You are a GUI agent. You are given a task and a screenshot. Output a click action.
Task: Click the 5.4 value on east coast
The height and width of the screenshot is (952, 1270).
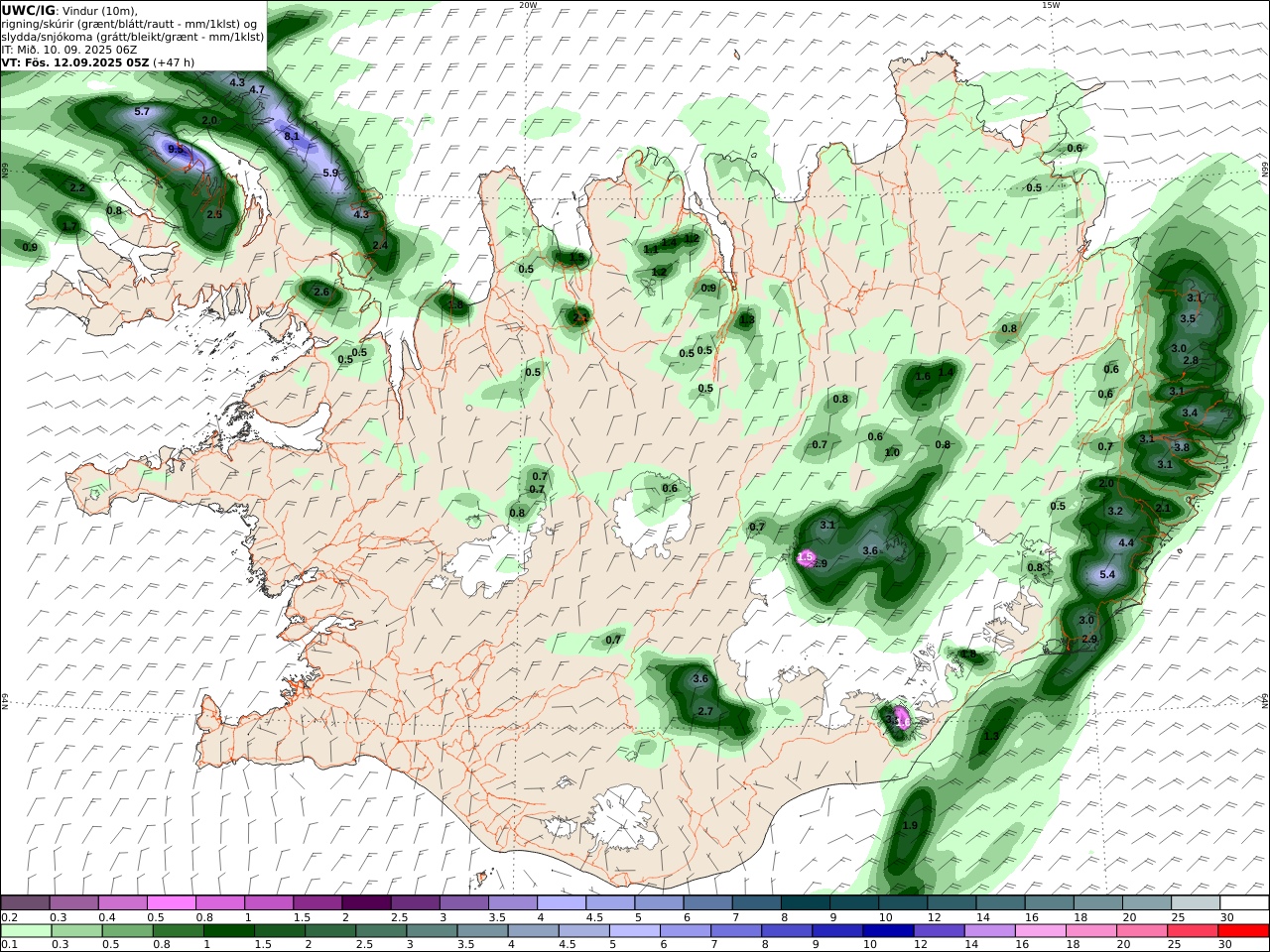coord(1108,574)
